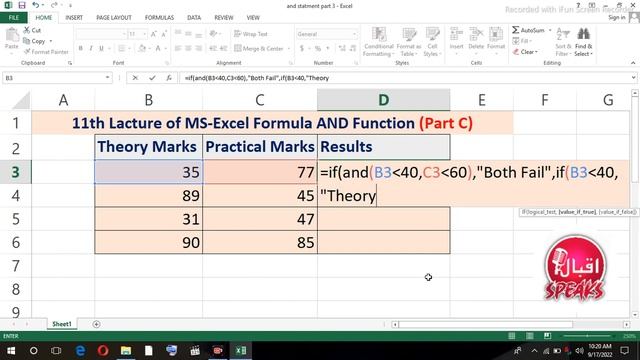Toggle Underline formatting

pos(101,49)
